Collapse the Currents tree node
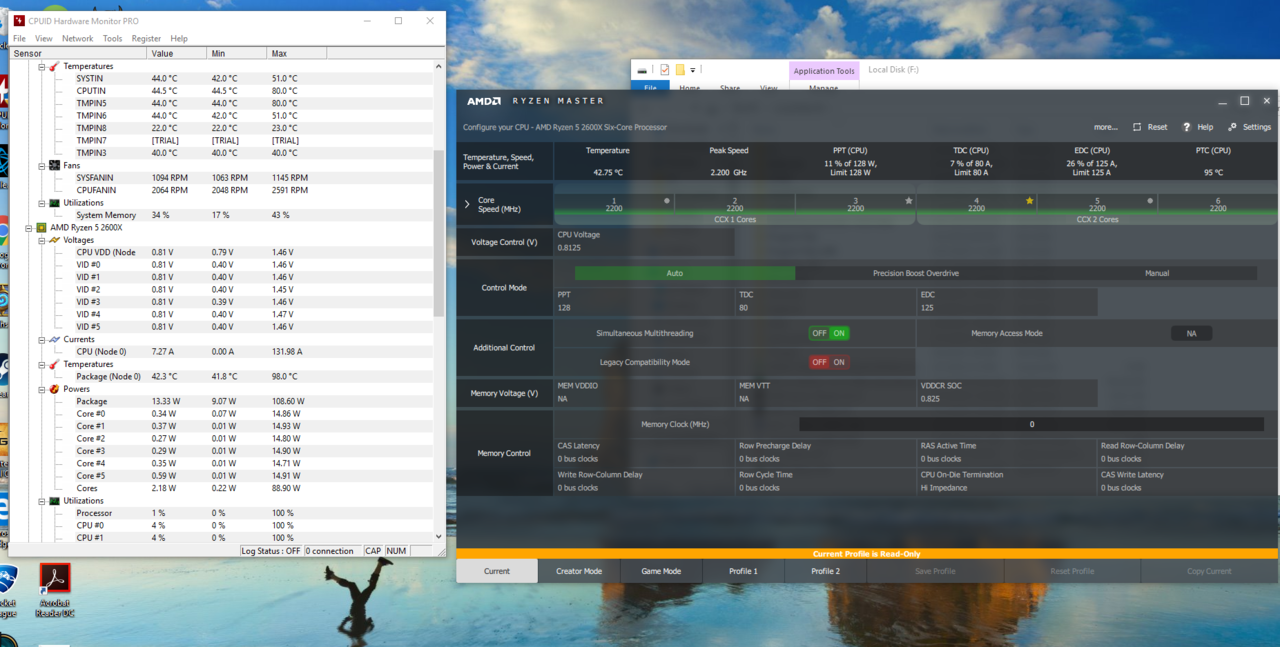This screenshot has height=647, width=1280. coord(42,339)
